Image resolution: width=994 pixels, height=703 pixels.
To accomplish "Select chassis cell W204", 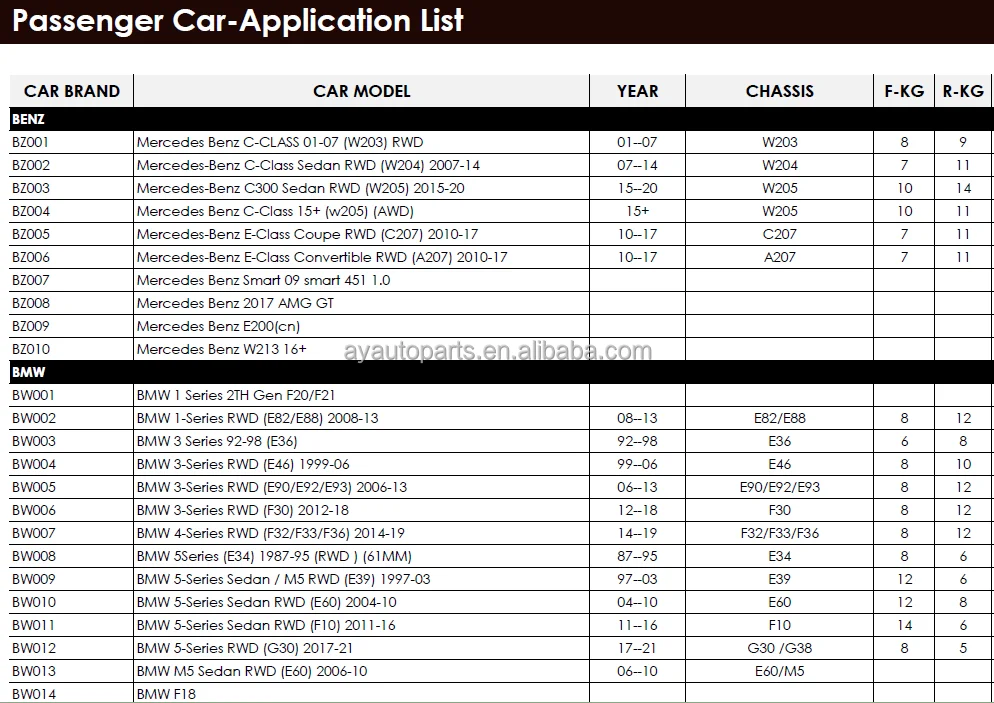I will [x=779, y=165].
